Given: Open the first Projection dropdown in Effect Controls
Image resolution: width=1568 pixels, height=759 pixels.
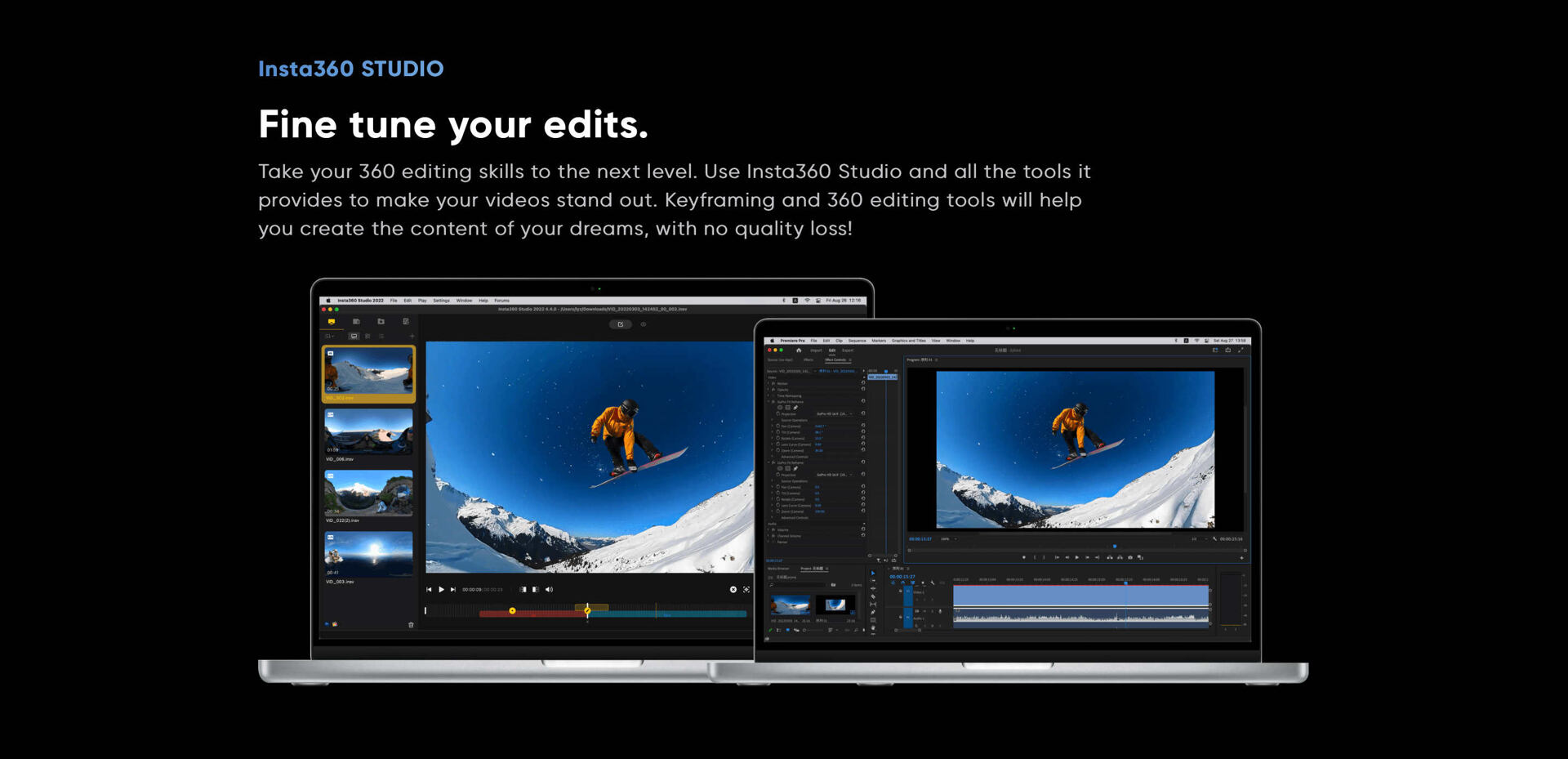Looking at the screenshot, I should [834, 414].
